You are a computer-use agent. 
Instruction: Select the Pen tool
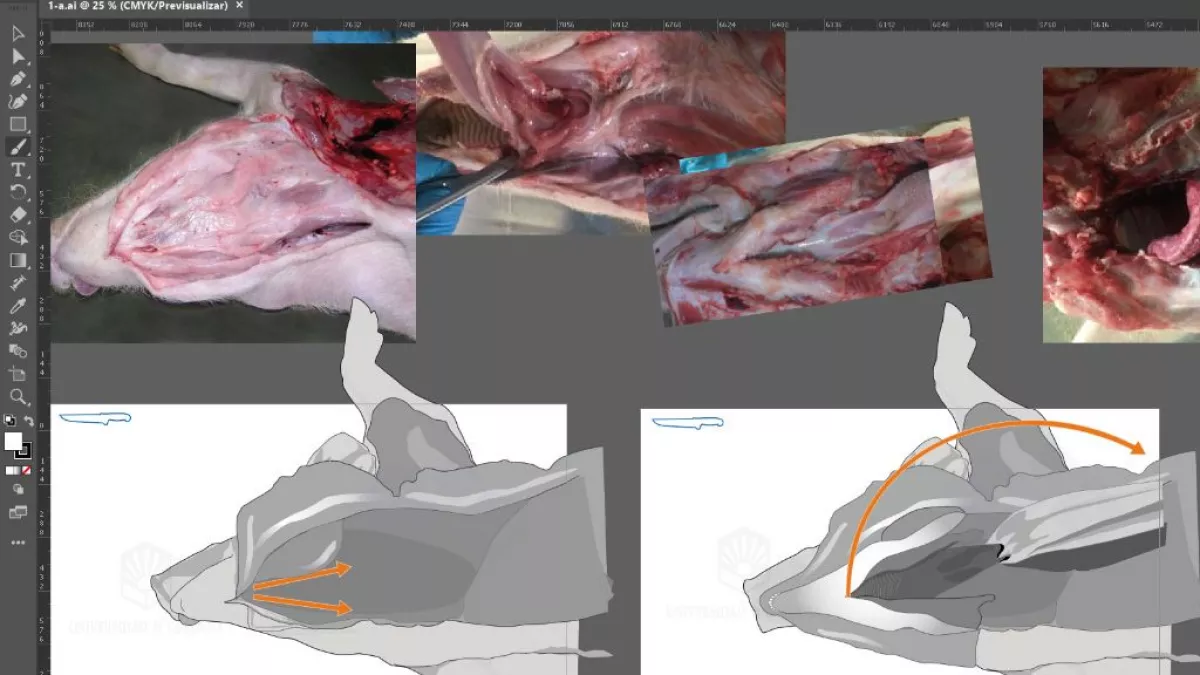[x=17, y=79]
